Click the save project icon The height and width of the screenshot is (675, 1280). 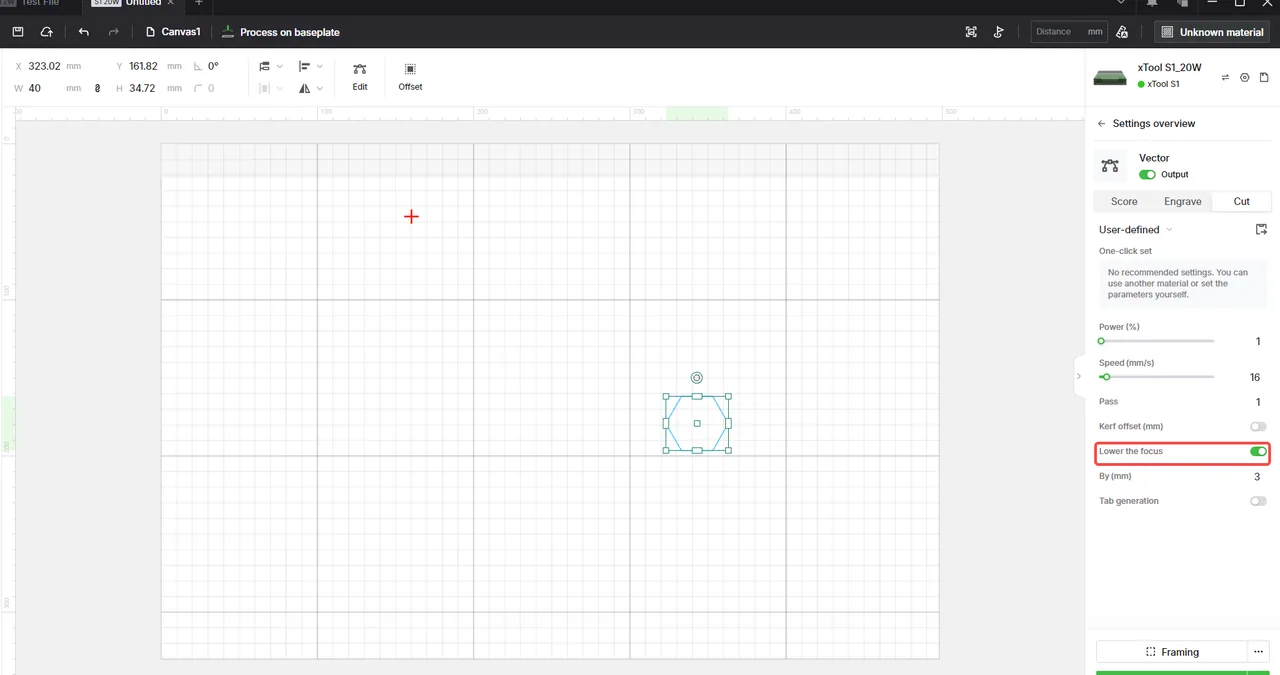click(17, 32)
